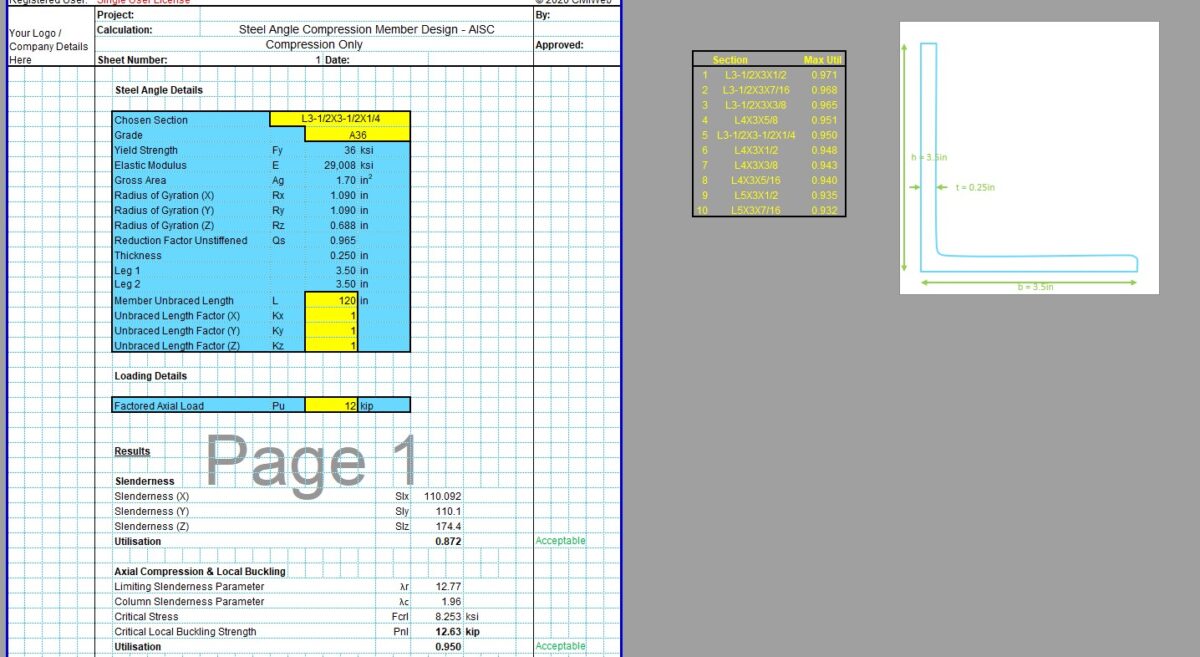The height and width of the screenshot is (657, 1200).
Task: Select section L4X3X5/8 in ranking table
Action: click(756, 120)
